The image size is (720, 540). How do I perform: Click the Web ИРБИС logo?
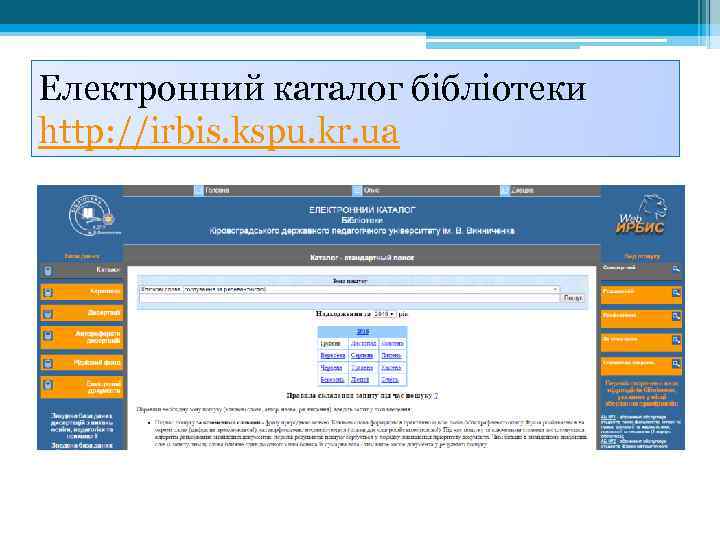(641, 214)
